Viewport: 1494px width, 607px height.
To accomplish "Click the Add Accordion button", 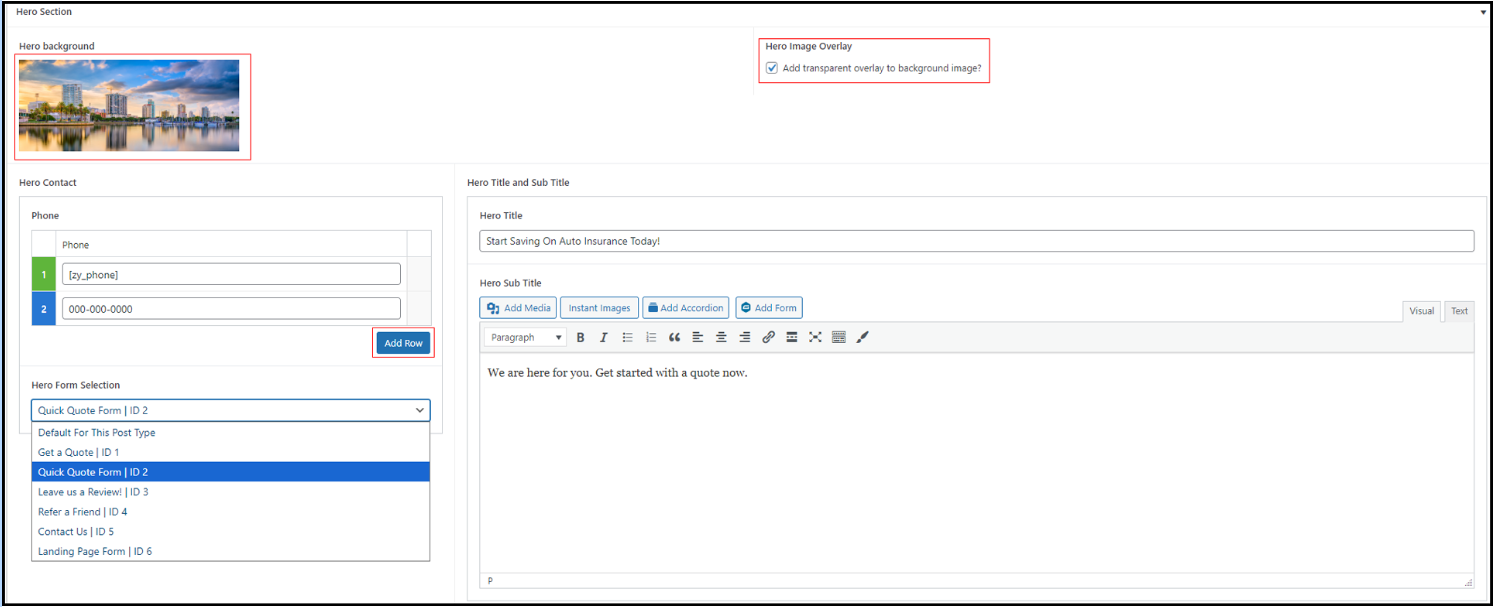I will pos(686,308).
